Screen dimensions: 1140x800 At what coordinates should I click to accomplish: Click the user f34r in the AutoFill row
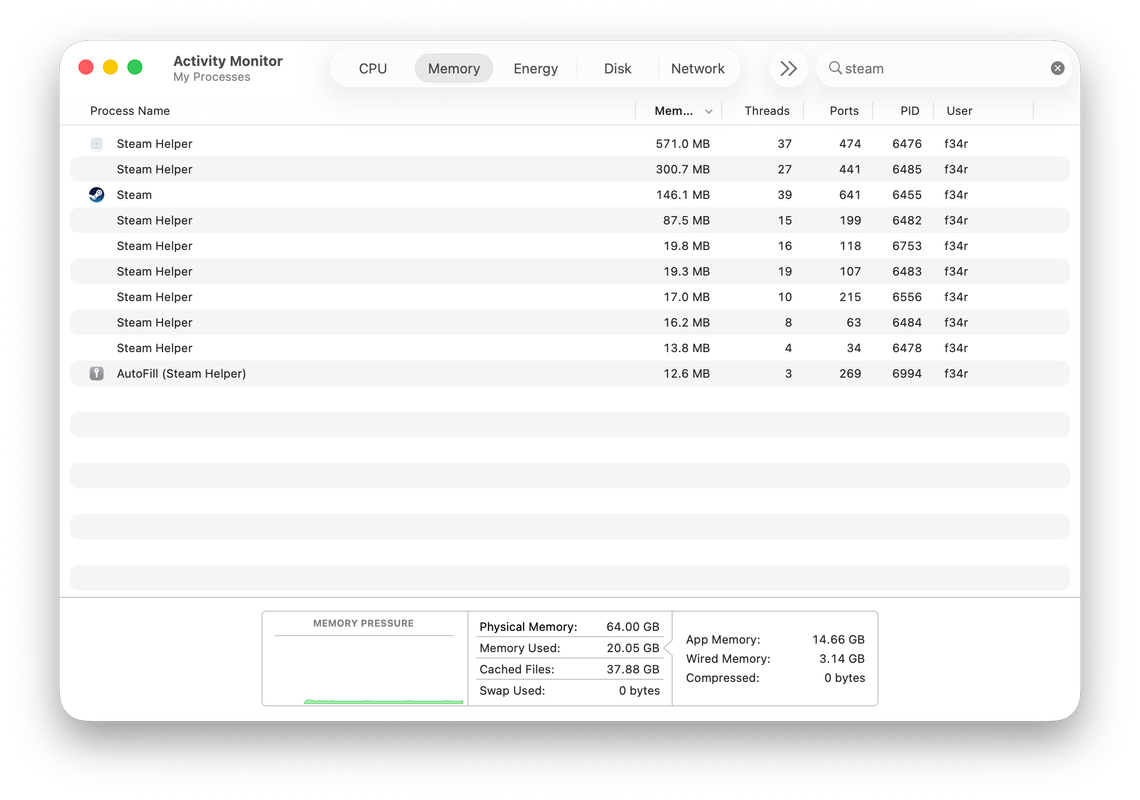[956, 373]
